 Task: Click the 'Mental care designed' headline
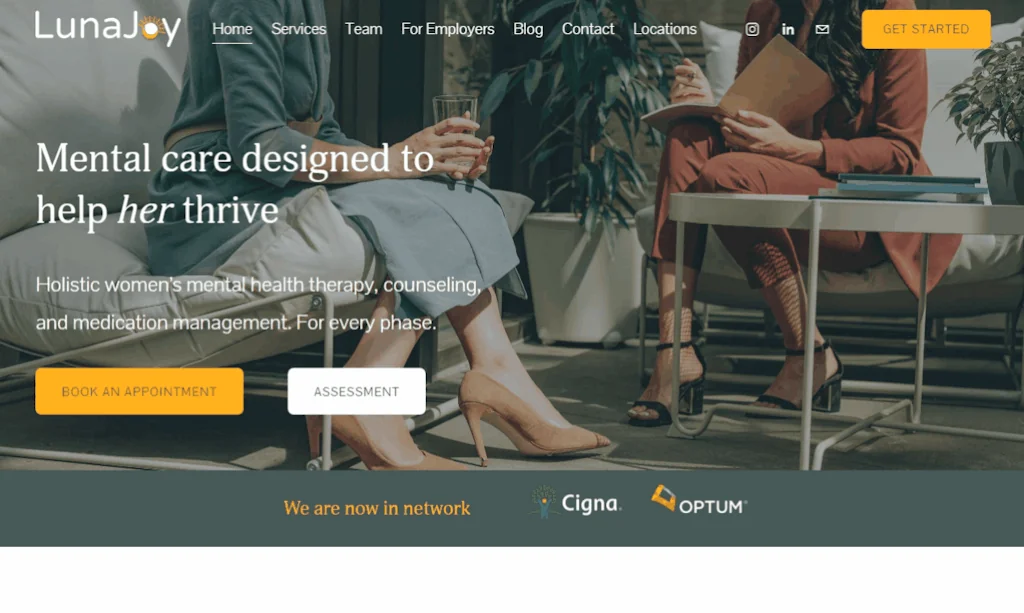tap(234, 184)
